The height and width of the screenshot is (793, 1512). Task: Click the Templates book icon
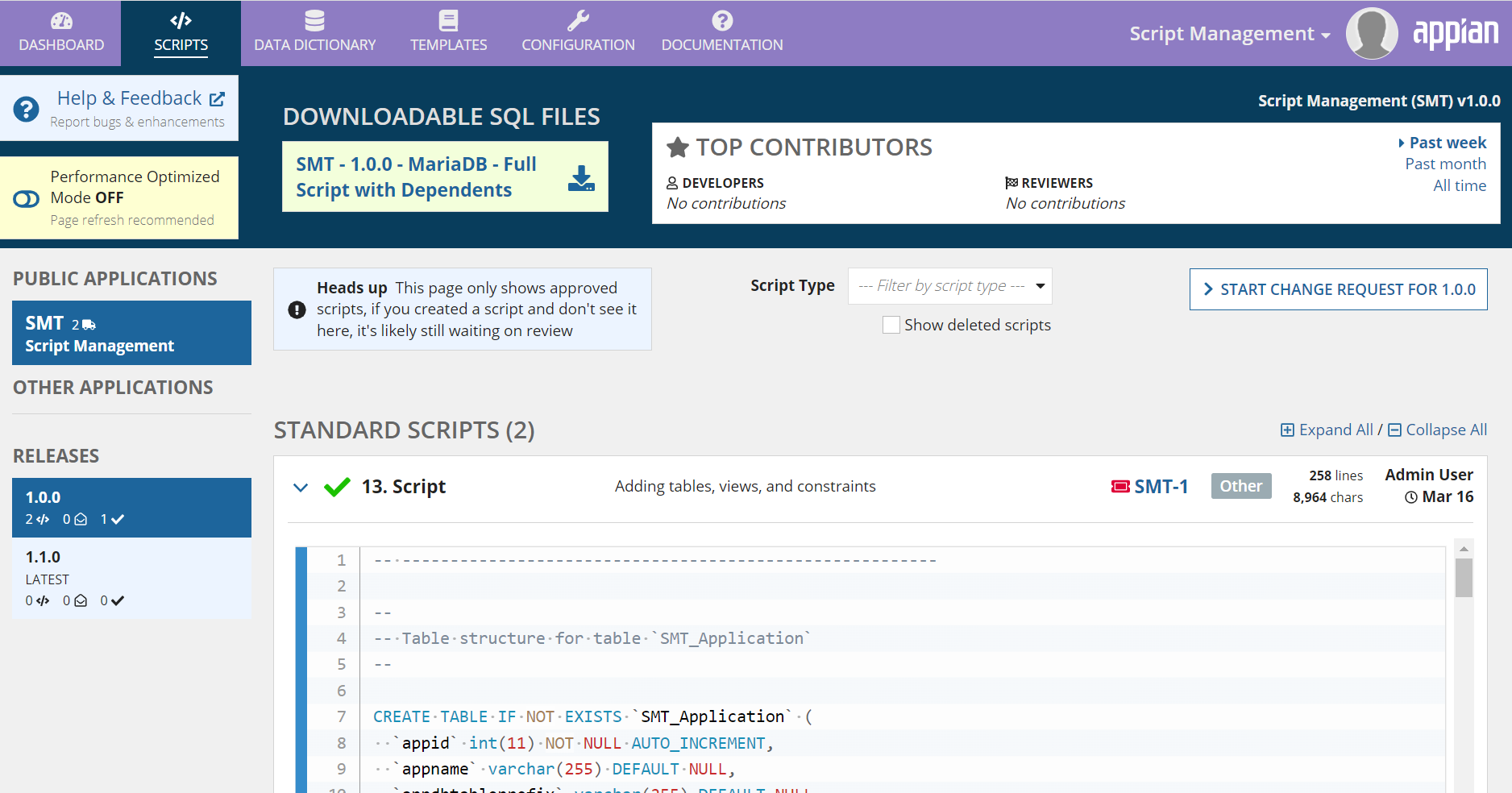coord(448,21)
